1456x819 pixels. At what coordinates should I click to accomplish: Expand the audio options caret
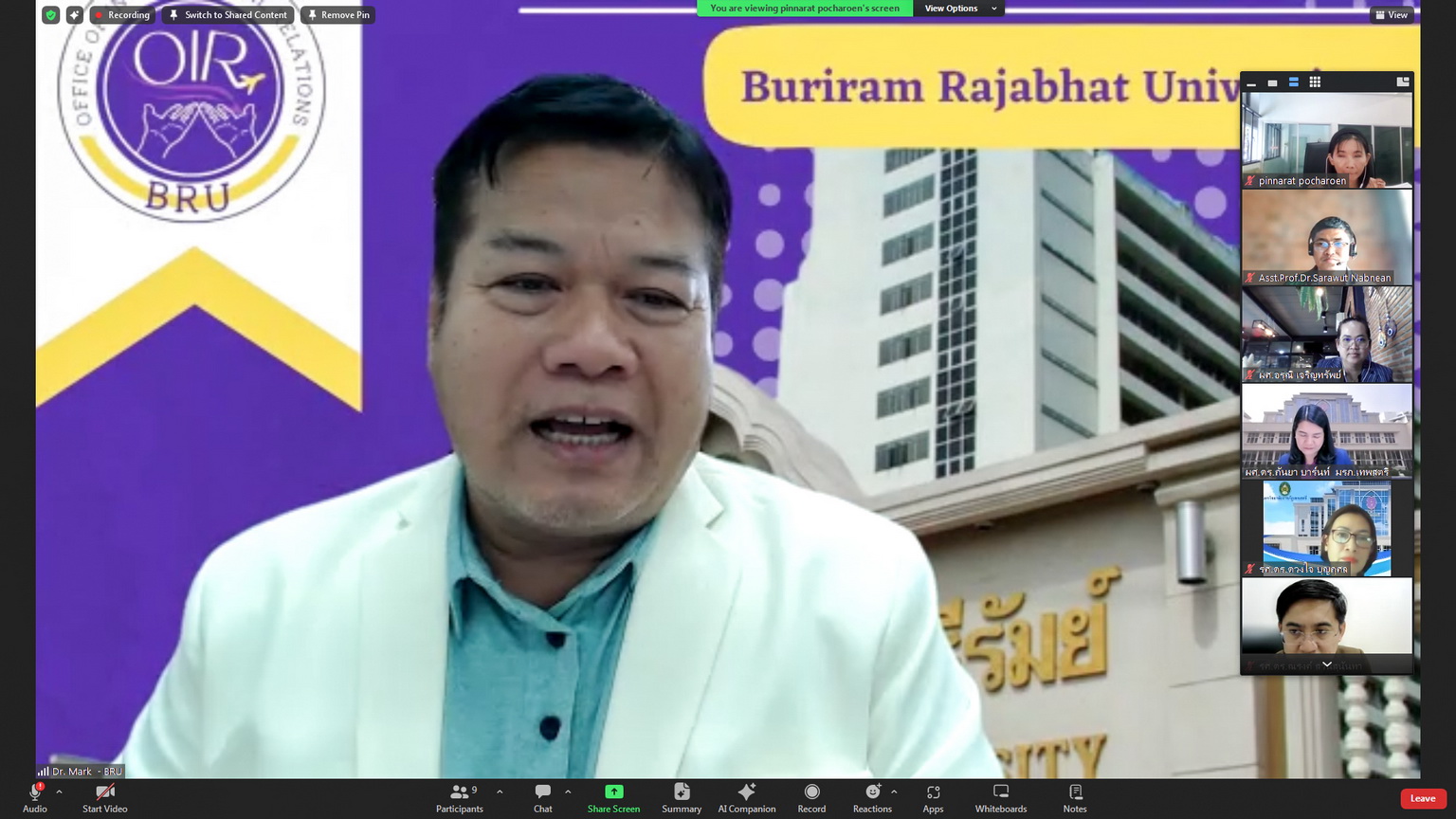[59, 792]
